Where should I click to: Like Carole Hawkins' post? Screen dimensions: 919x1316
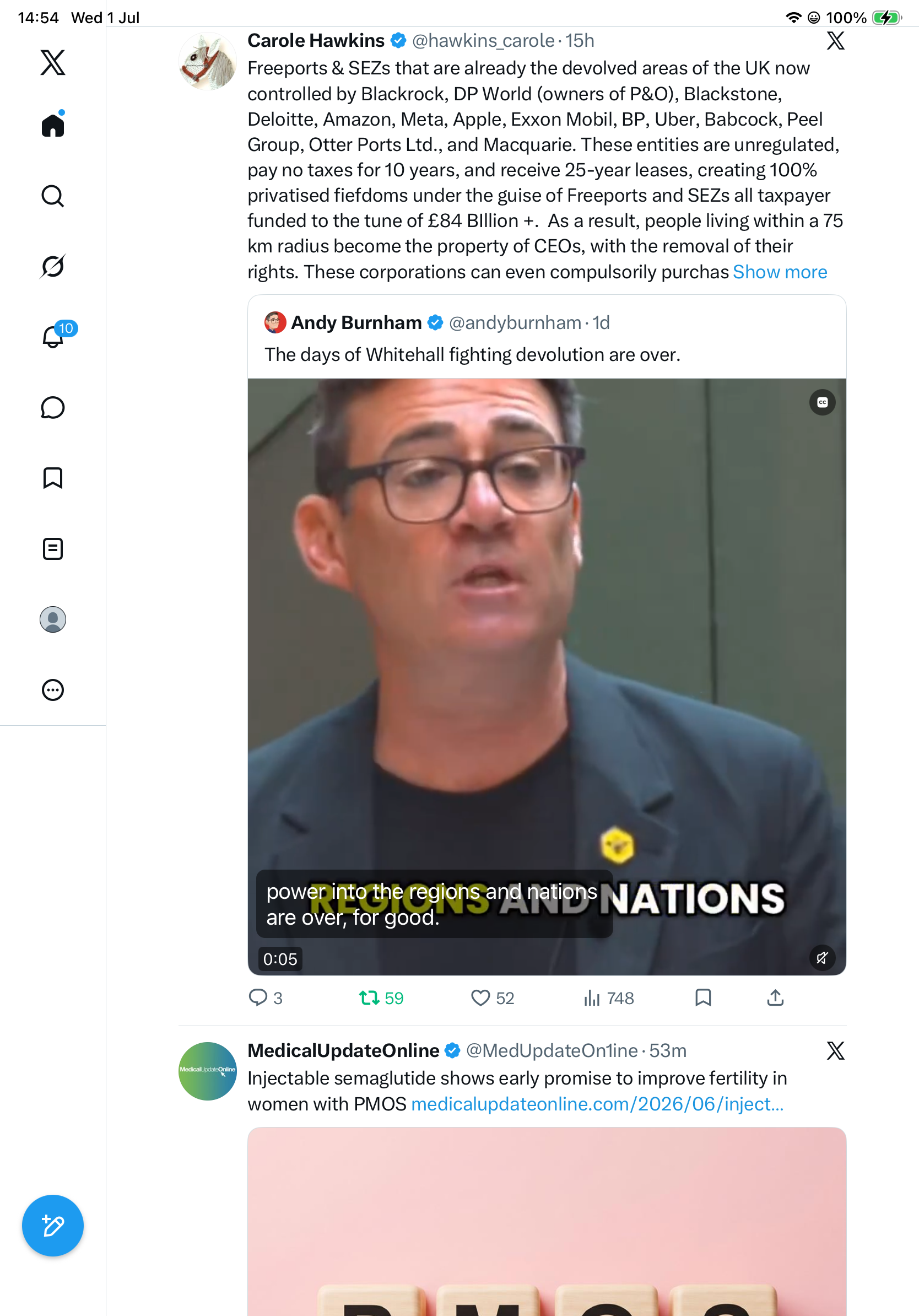coord(492,998)
